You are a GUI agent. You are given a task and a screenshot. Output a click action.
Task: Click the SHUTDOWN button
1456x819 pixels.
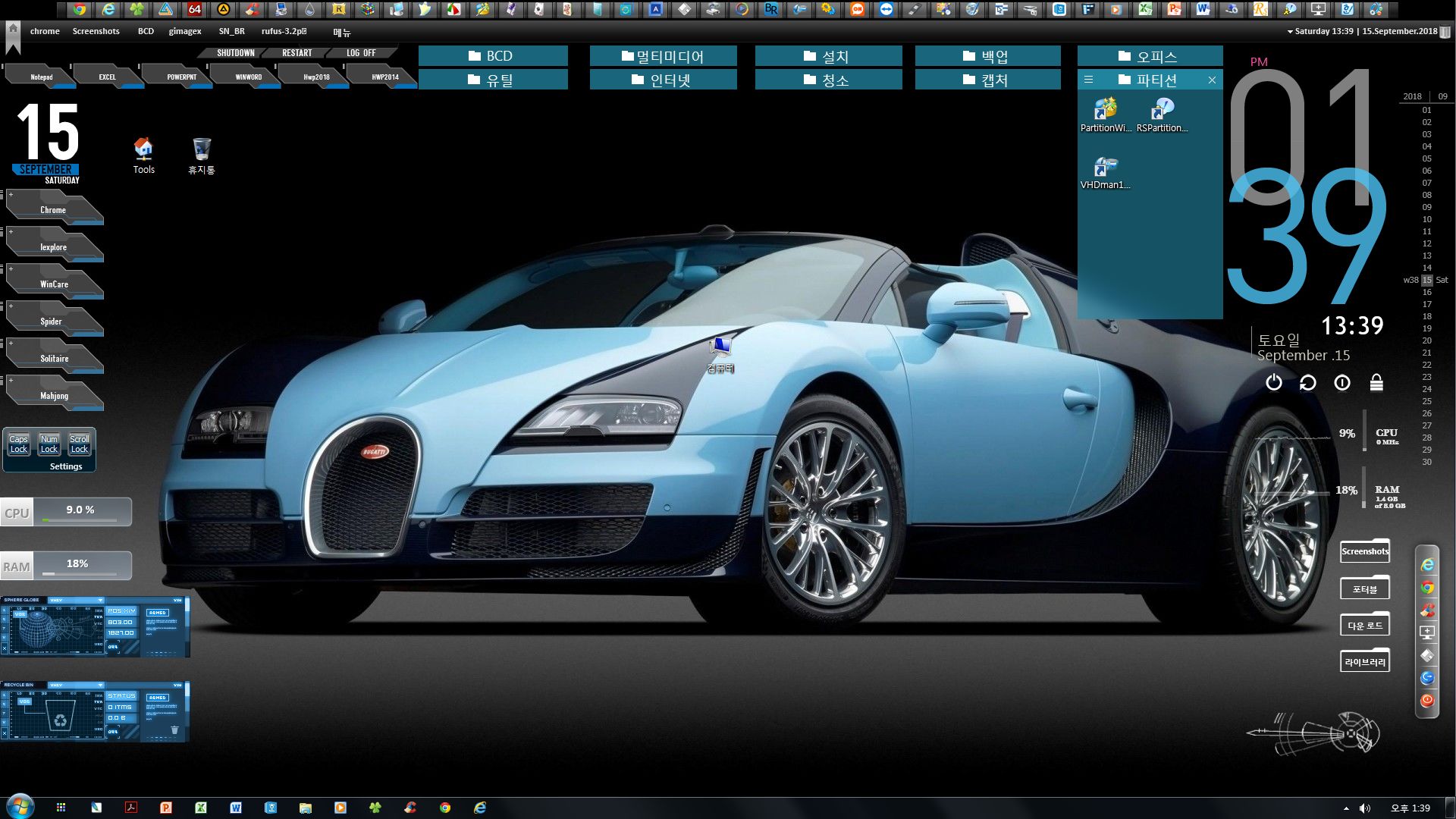pyautogui.click(x=235, y=53)
